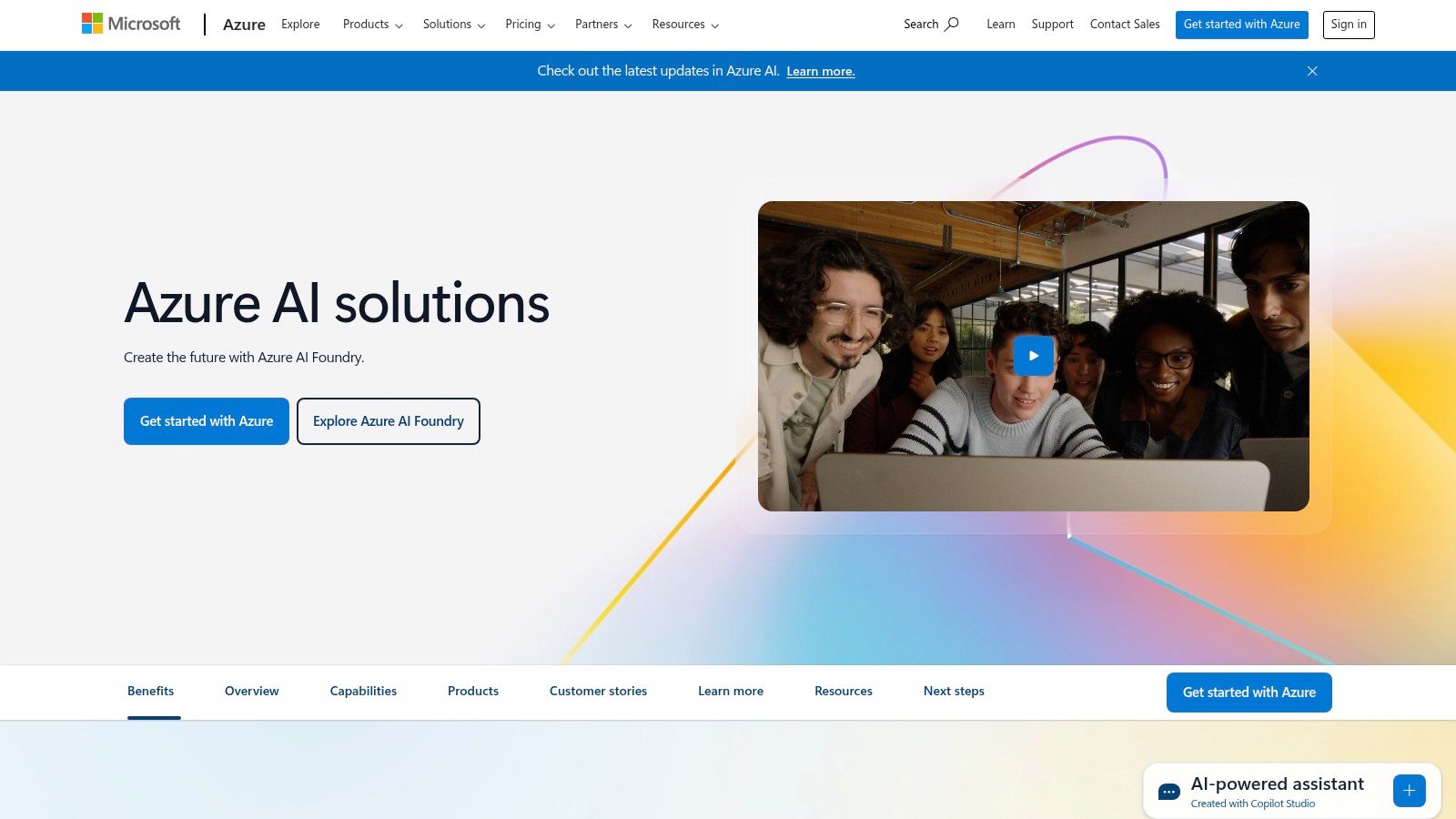The width and height of the screenshot is (1456, 819).
Task: Open the Explore menu item
Action: click(x=300, y=25)
